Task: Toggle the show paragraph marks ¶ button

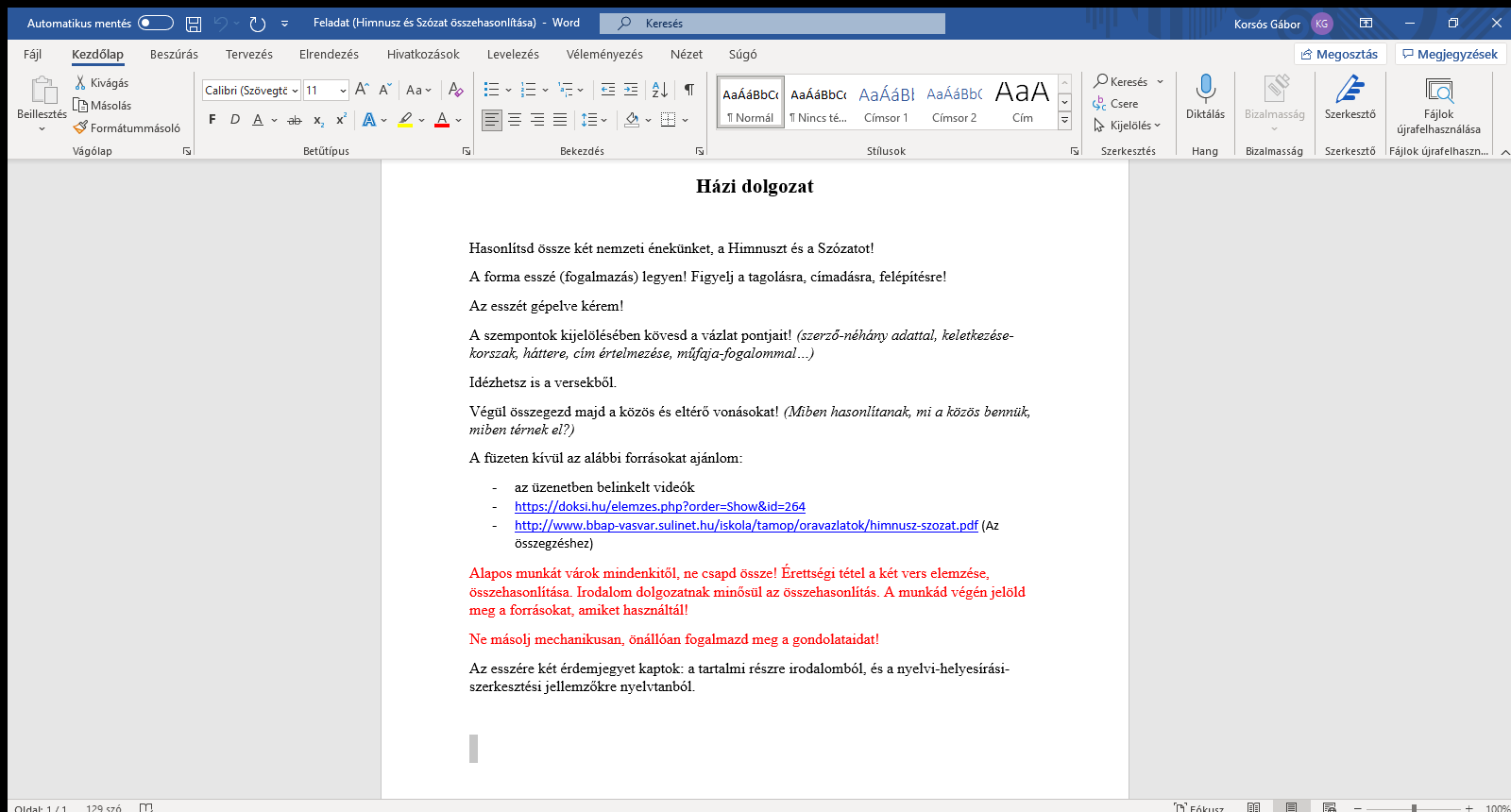Action: pyautogui.click(x=689, y=90)
